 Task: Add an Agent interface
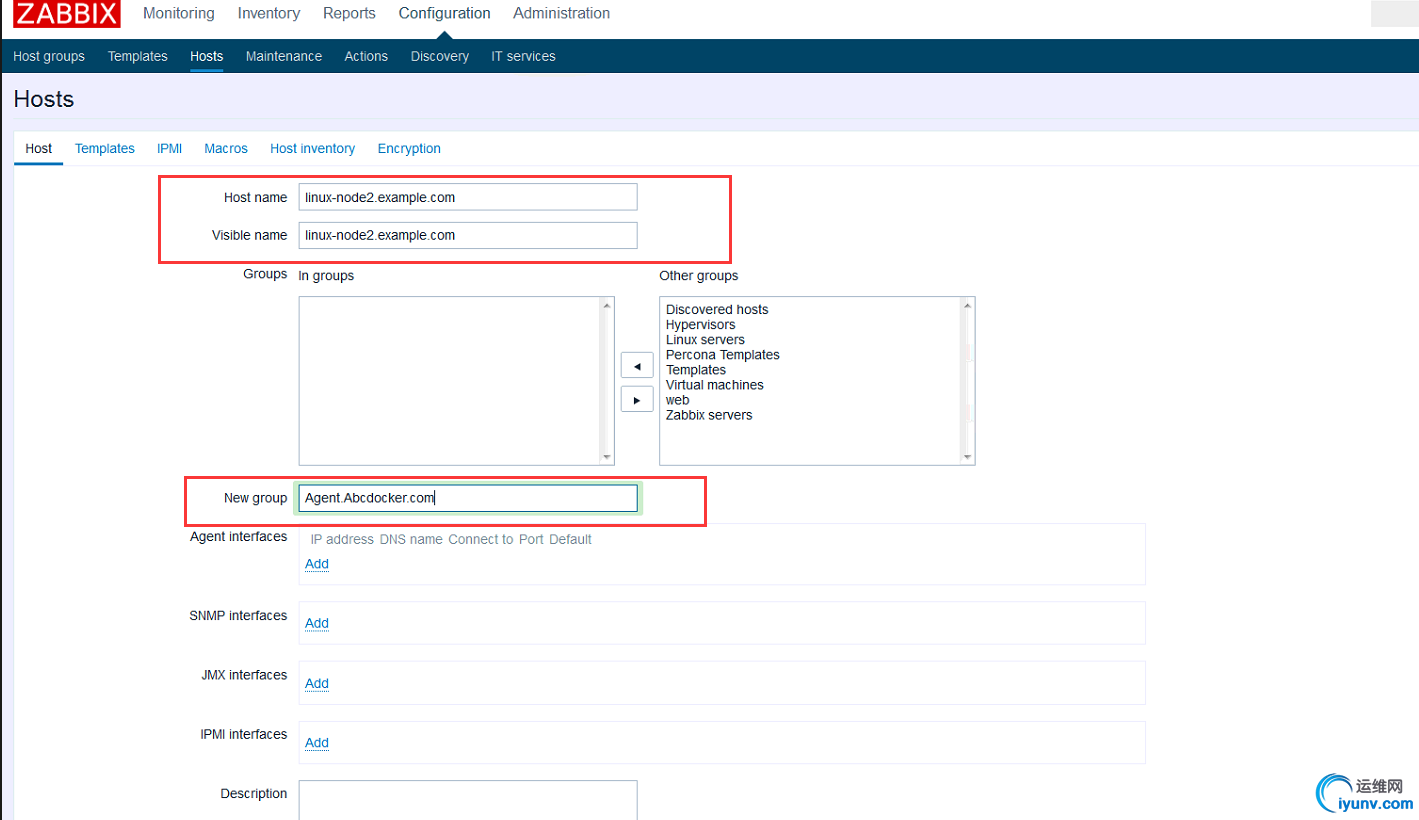317,564
